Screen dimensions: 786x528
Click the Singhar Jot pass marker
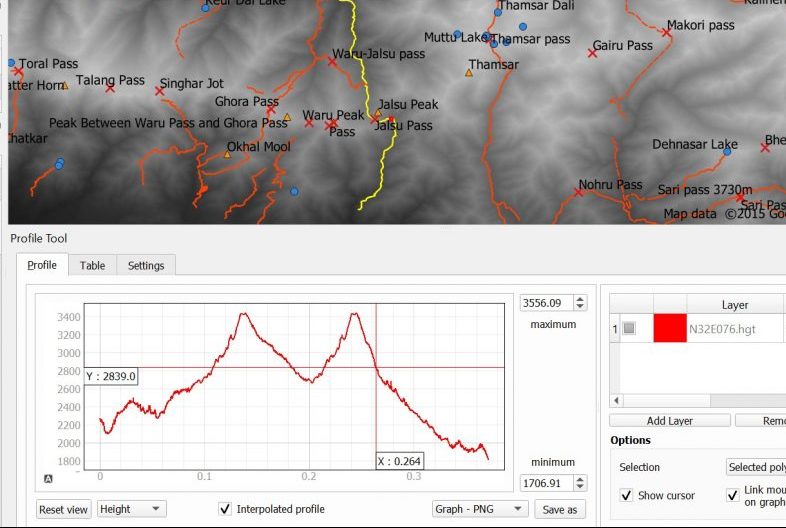[x=159, y=91]
